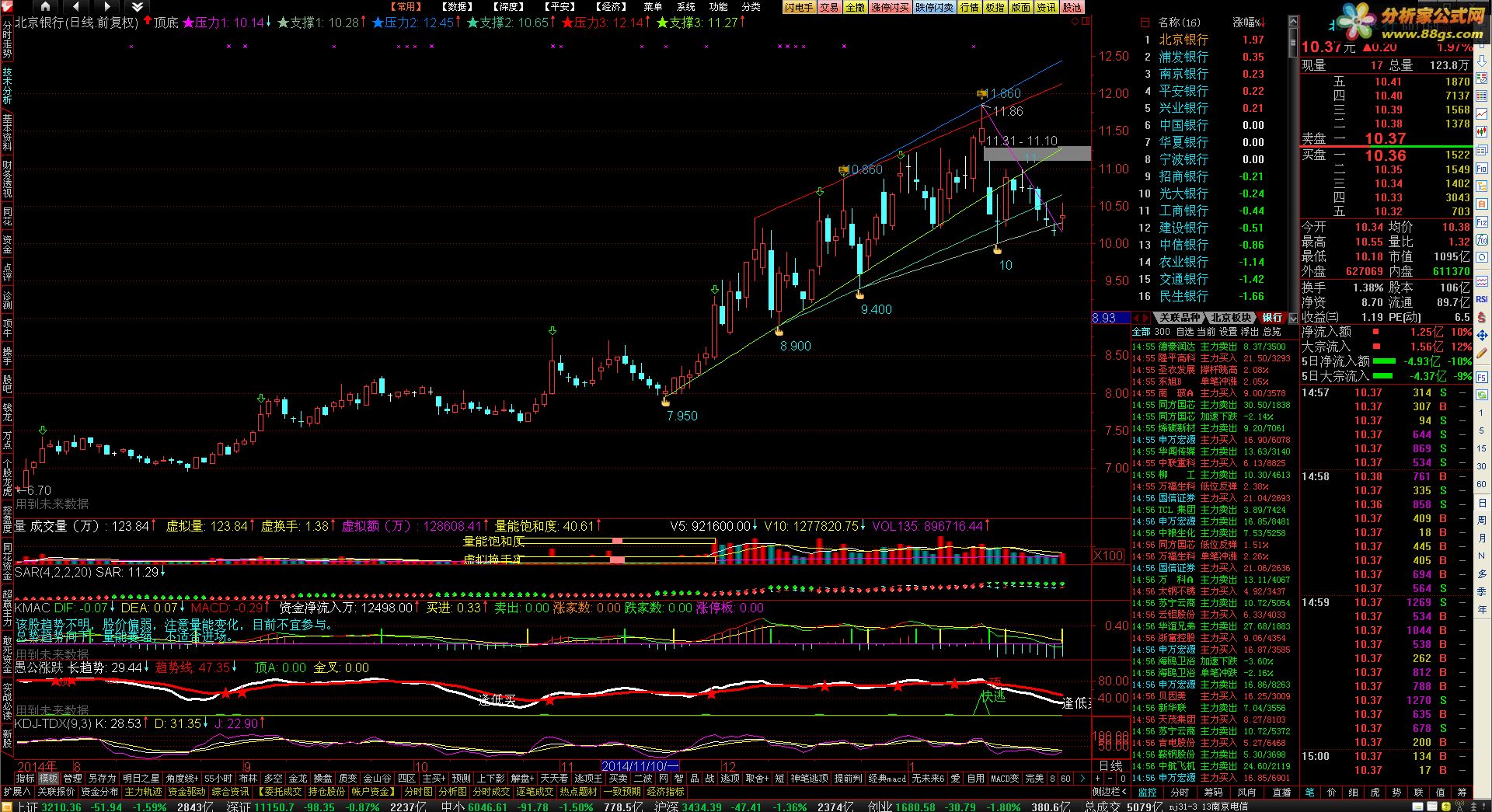Select the 模板 tab below the chart
This screenshot has height=812, width=1492.
point(48,779)
